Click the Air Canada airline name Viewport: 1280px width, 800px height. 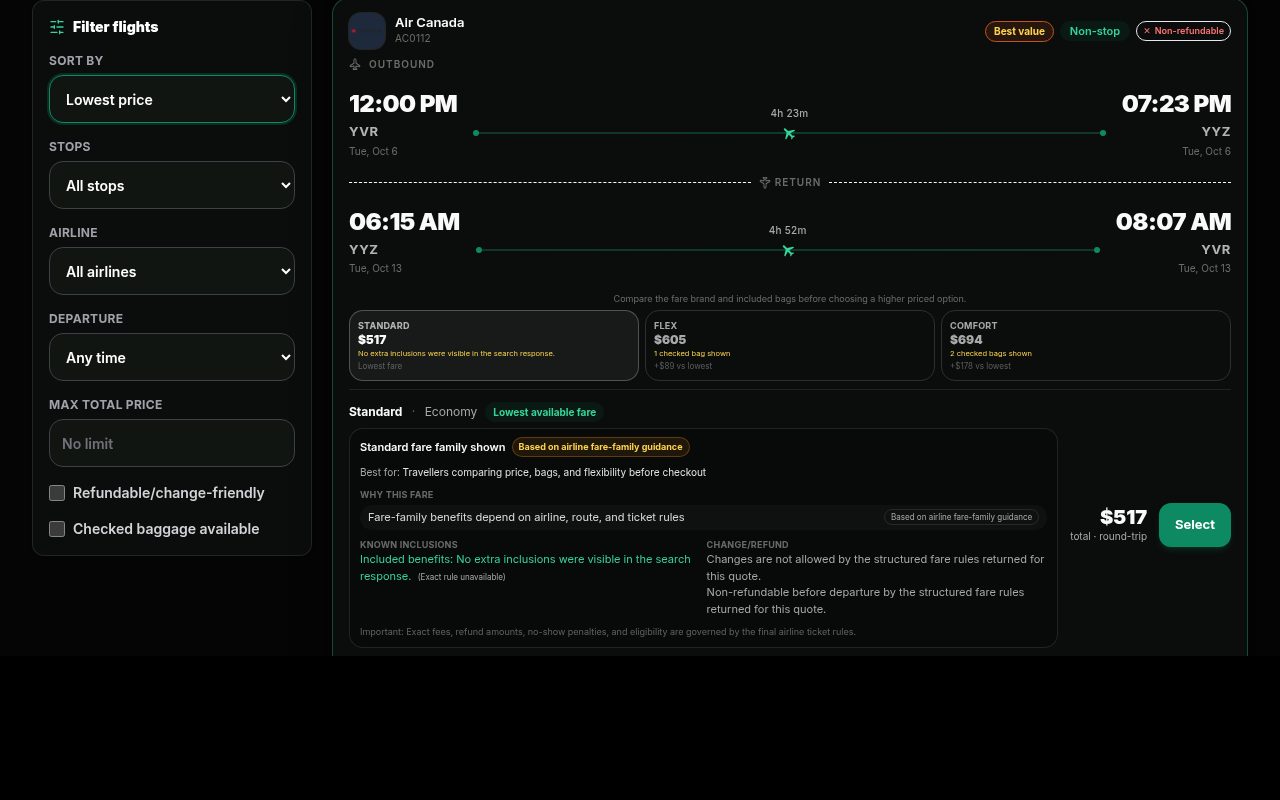(429, 22)
